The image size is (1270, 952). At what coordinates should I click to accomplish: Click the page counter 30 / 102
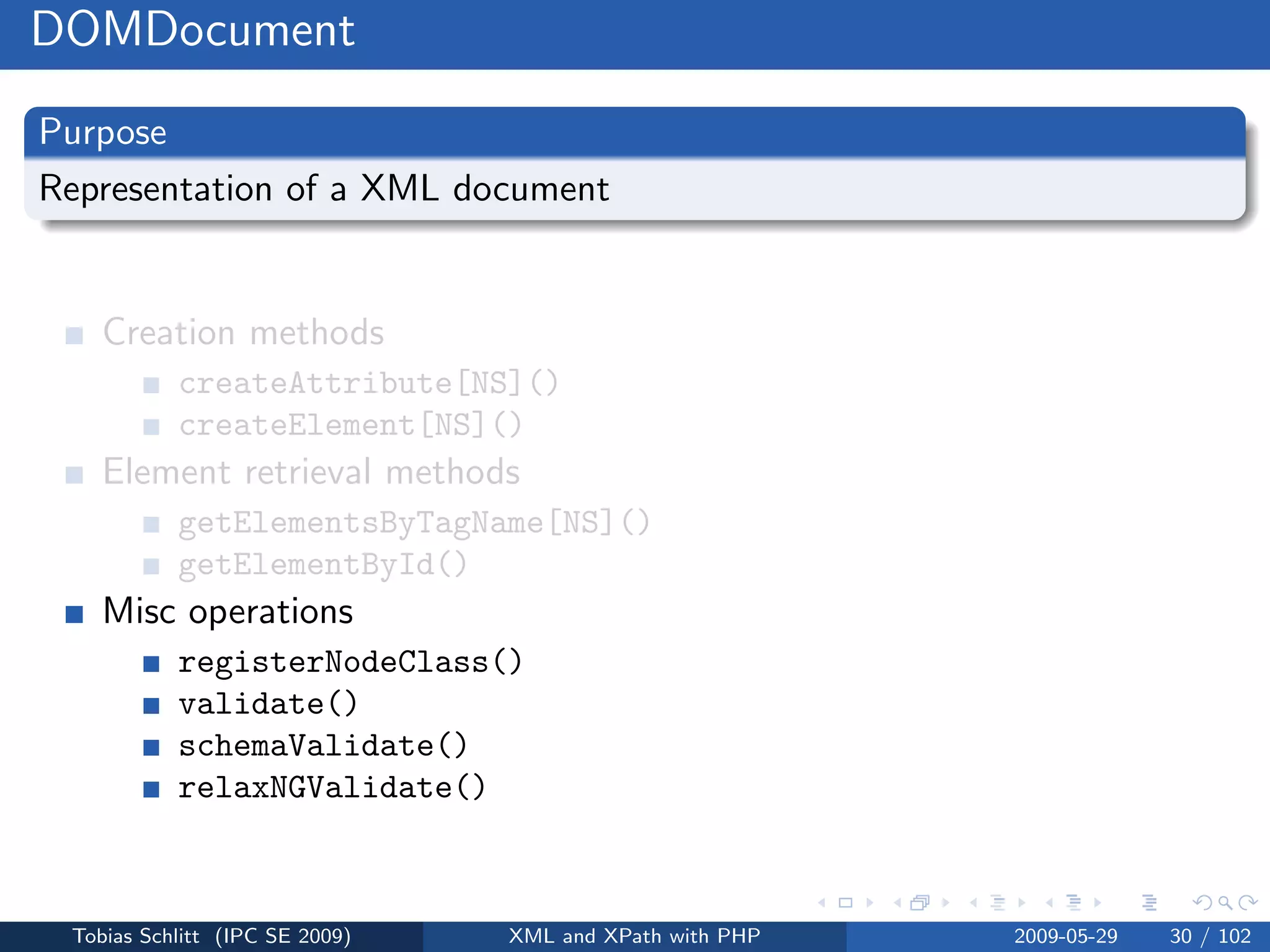click(1210, 936)
